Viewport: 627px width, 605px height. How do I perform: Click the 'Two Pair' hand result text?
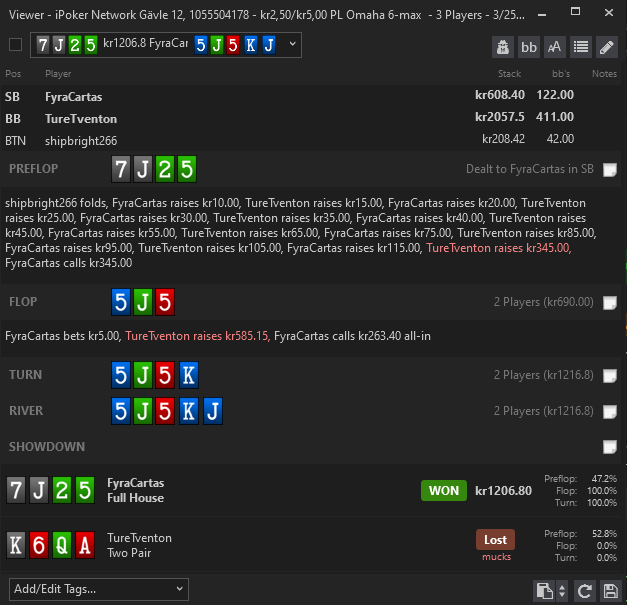pos(129,553)
